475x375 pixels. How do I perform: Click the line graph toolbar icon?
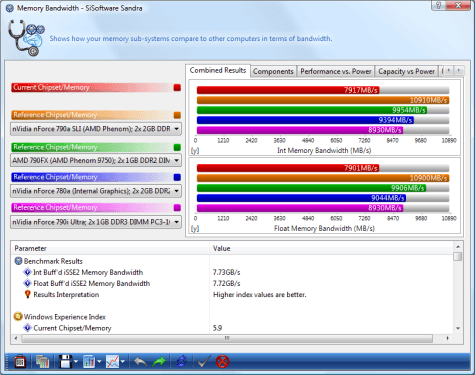click(x=112, y=361)
